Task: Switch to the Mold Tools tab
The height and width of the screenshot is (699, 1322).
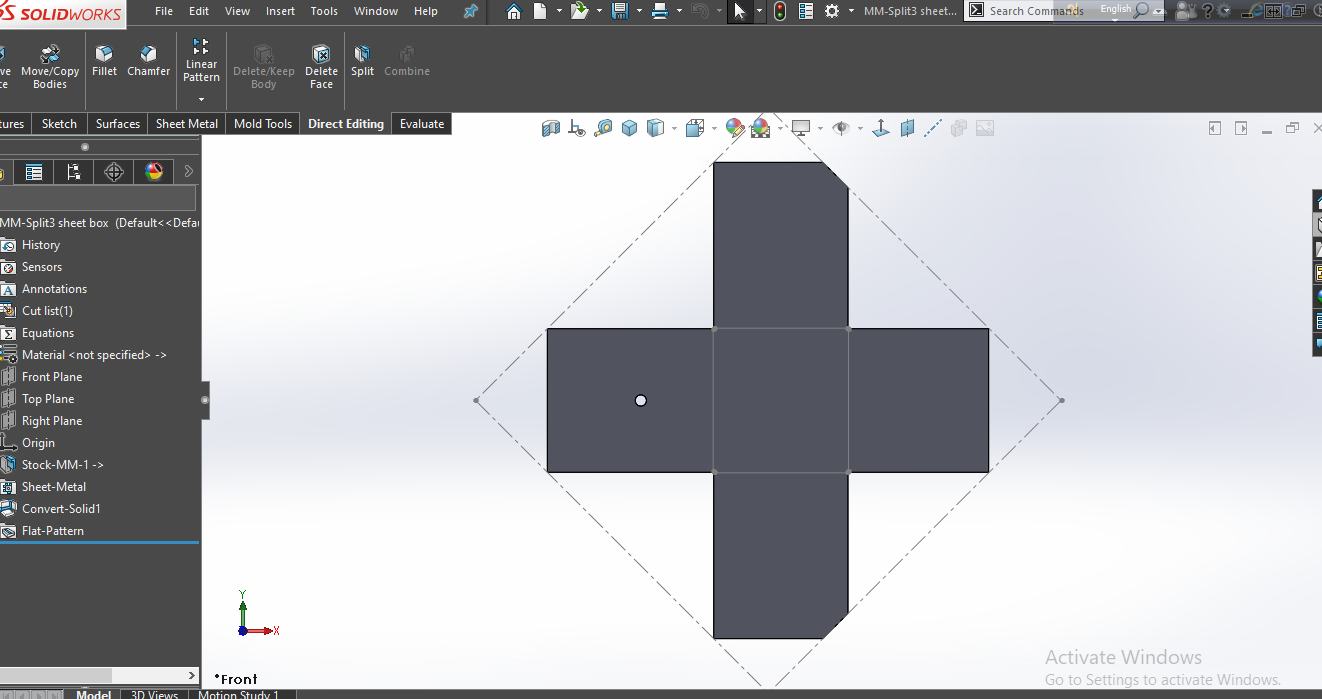Action: click(x=263, y=124)
